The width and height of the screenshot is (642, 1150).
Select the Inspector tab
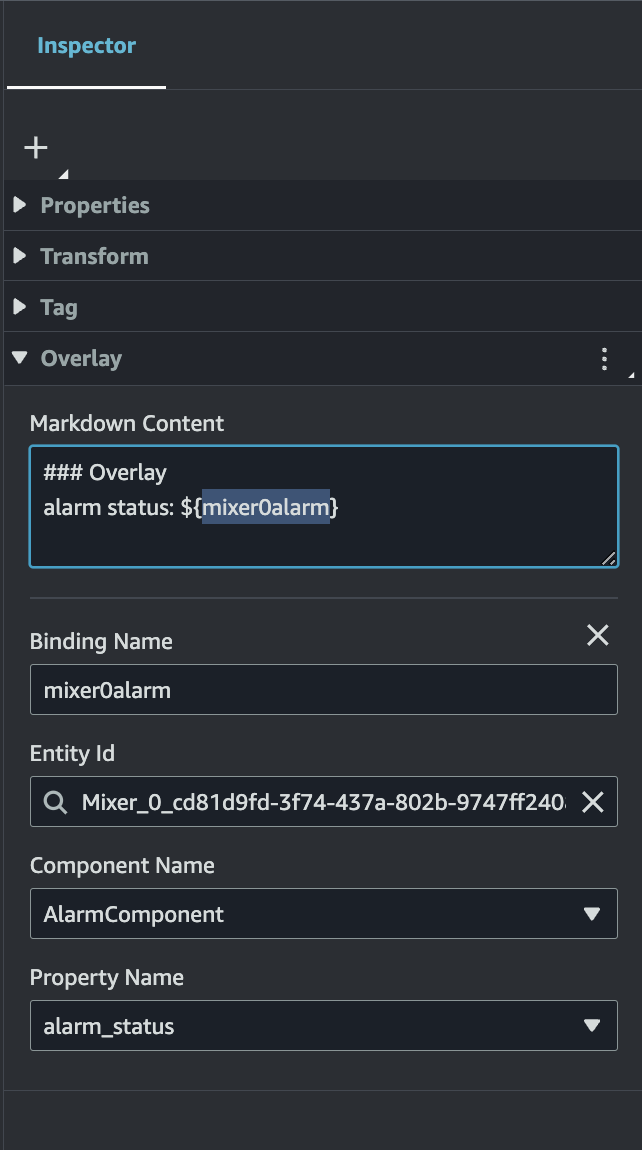point(86,45)
